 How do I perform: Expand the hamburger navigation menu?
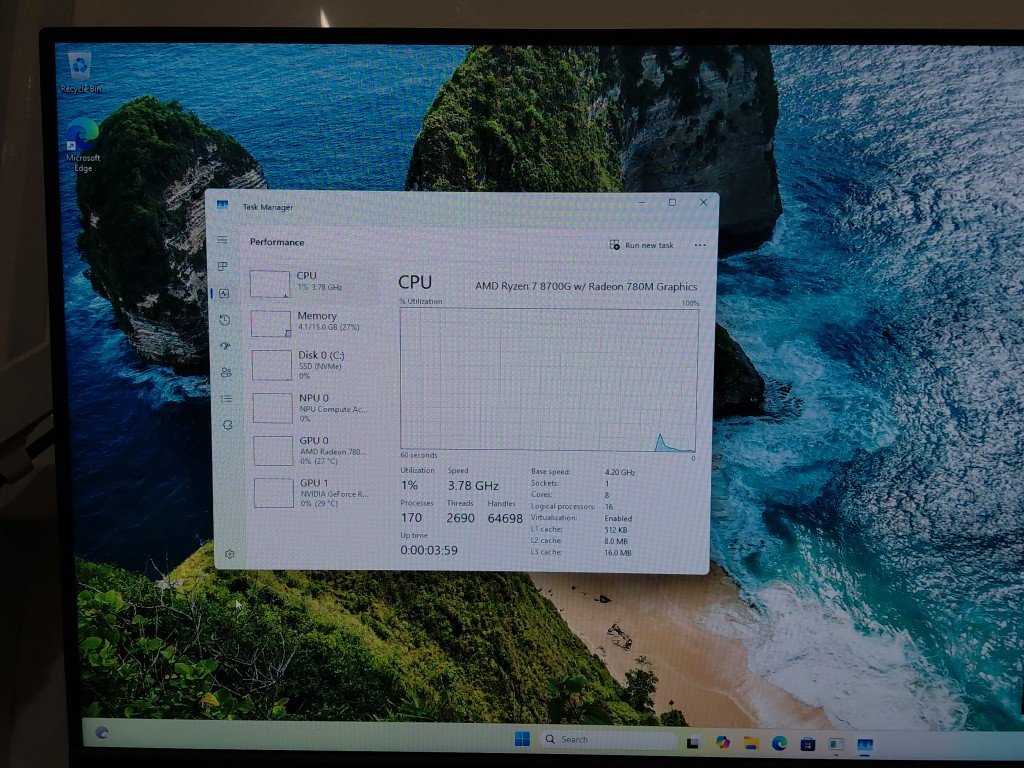(x=222, y=240)
